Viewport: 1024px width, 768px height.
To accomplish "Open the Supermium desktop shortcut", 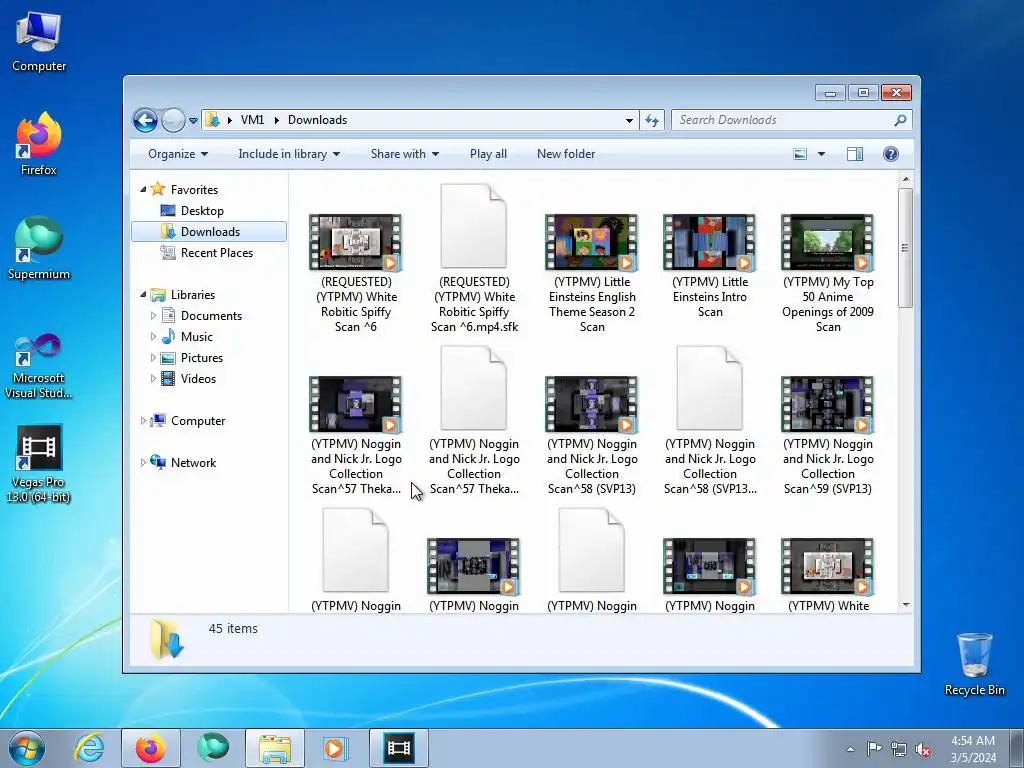I will click(x=39, y=248).
